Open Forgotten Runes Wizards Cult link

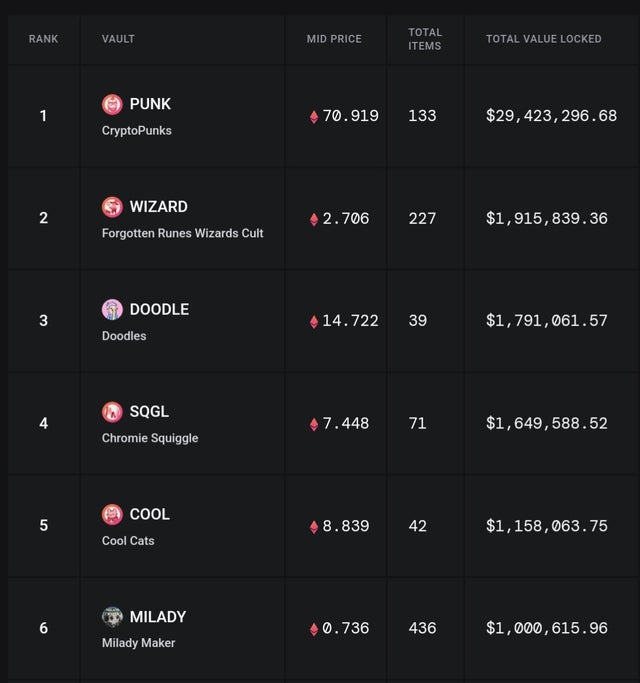(183, 233)
